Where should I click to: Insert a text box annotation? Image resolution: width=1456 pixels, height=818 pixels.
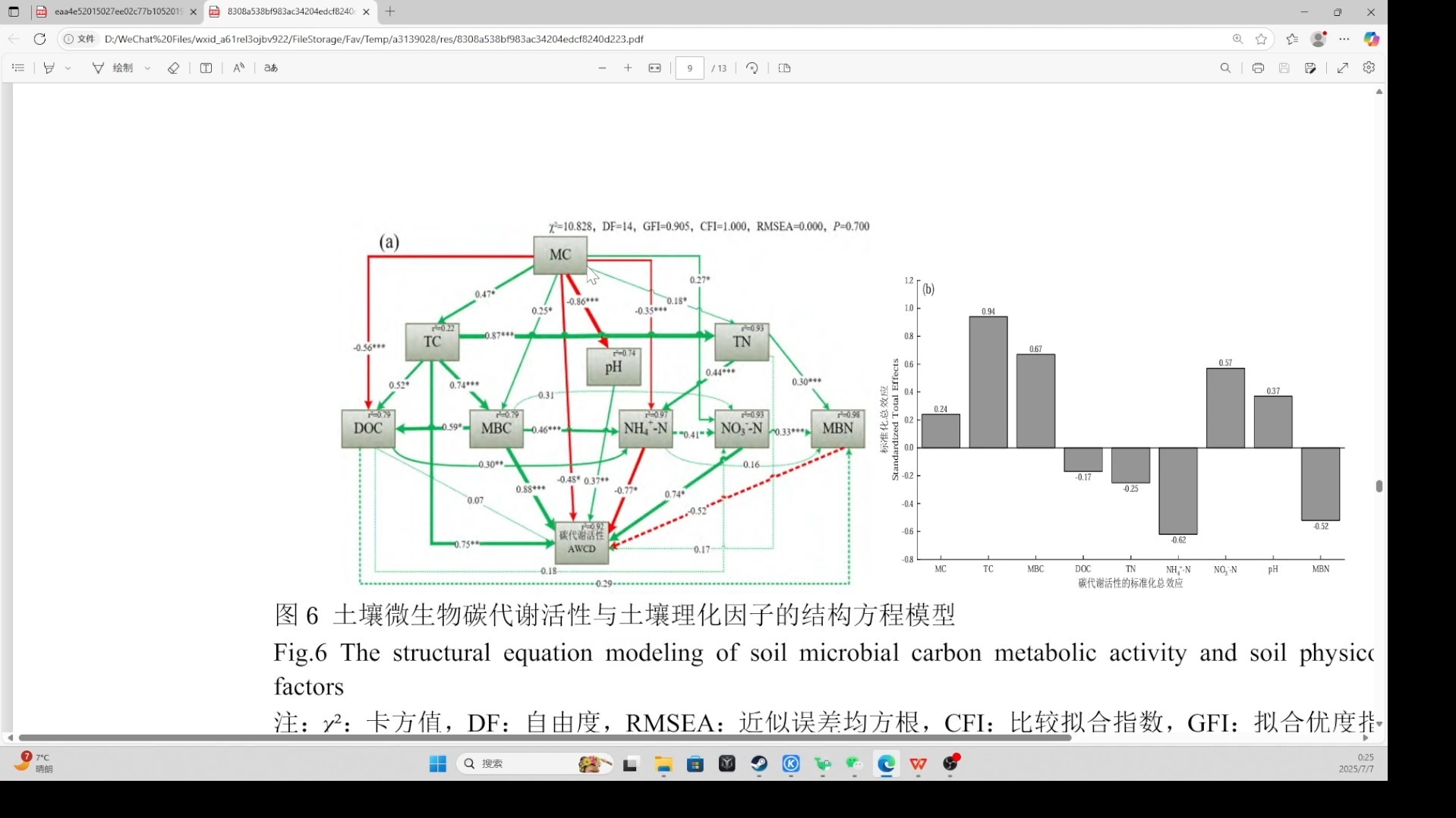click(x=206, y=68)
